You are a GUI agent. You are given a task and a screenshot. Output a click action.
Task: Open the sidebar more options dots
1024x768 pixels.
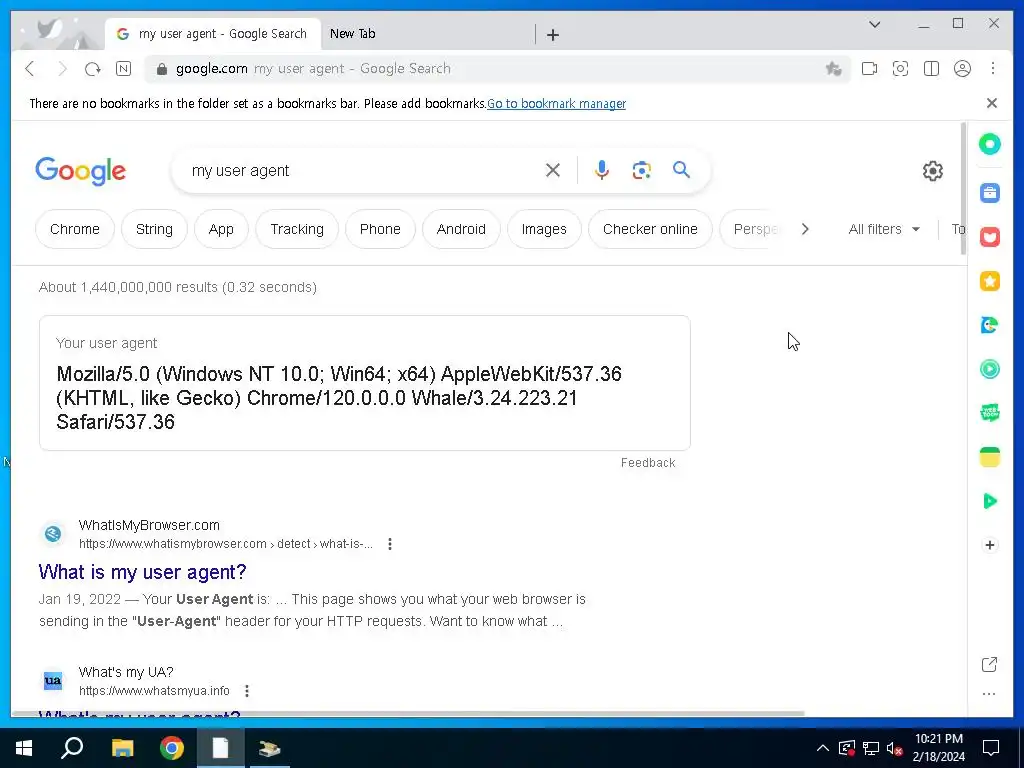point(989,694)
